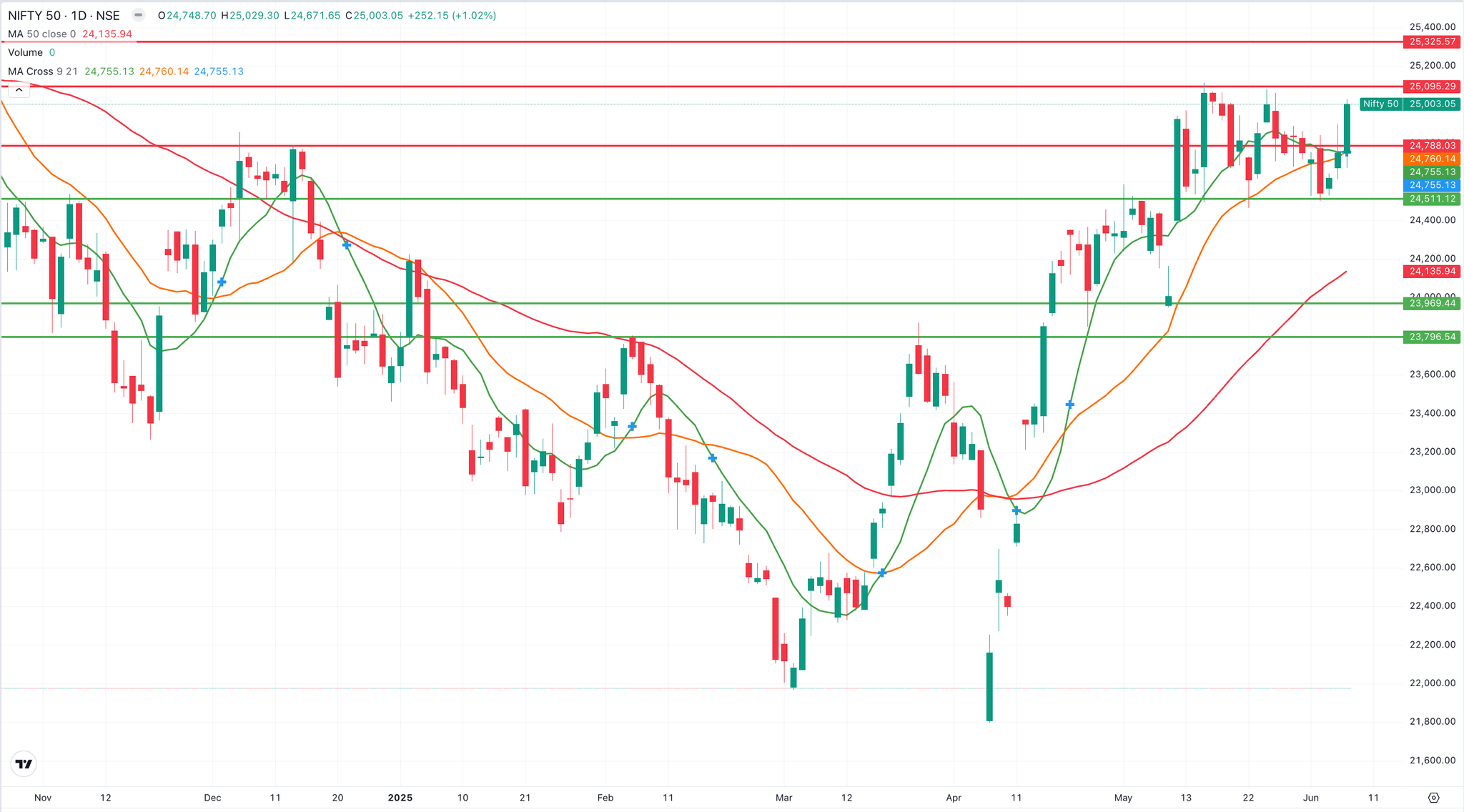Click the Apr label on time axis
1464x812 pixels.
954,798
